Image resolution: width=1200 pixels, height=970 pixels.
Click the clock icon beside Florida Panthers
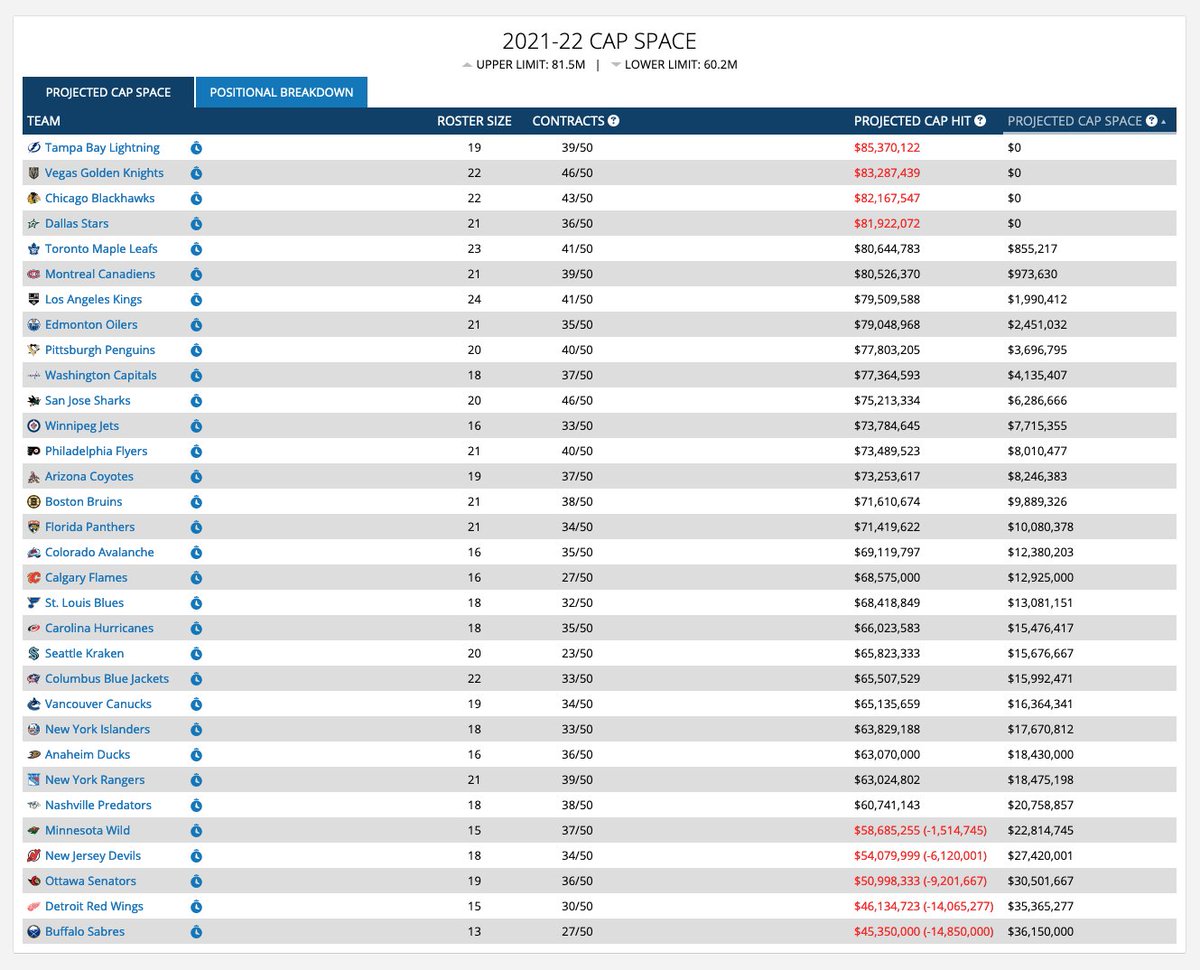[196, 527]
